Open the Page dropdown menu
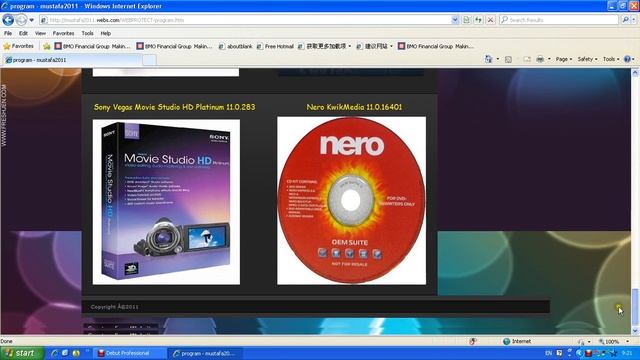Viewport: 640px width, 360px height. pyautogui.click(x=564, y=59)
